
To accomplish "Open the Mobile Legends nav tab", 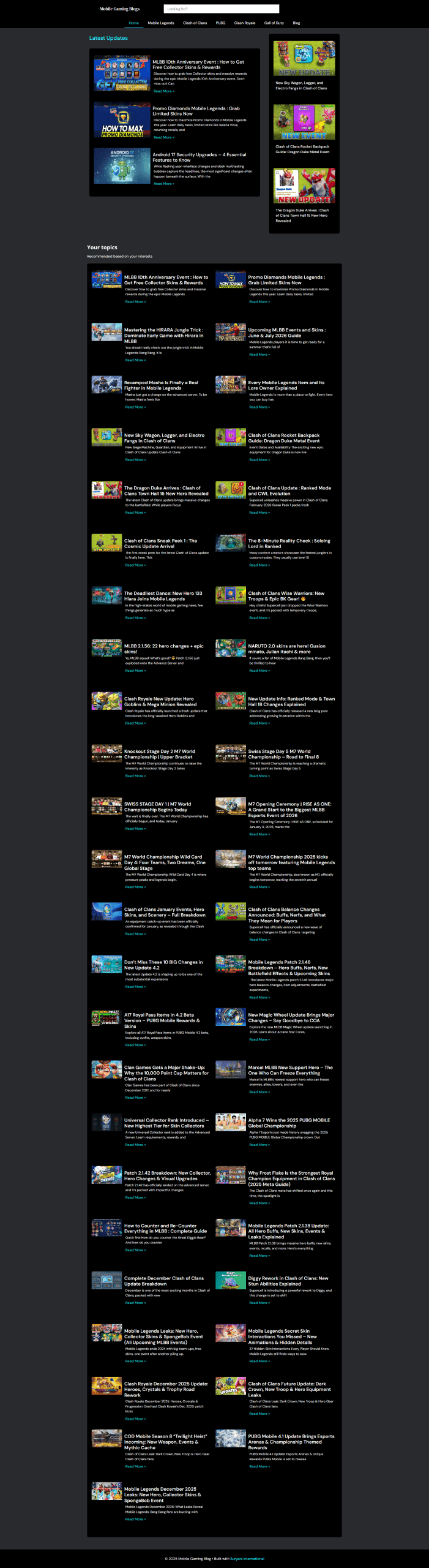I will click(x=161, y=23).
